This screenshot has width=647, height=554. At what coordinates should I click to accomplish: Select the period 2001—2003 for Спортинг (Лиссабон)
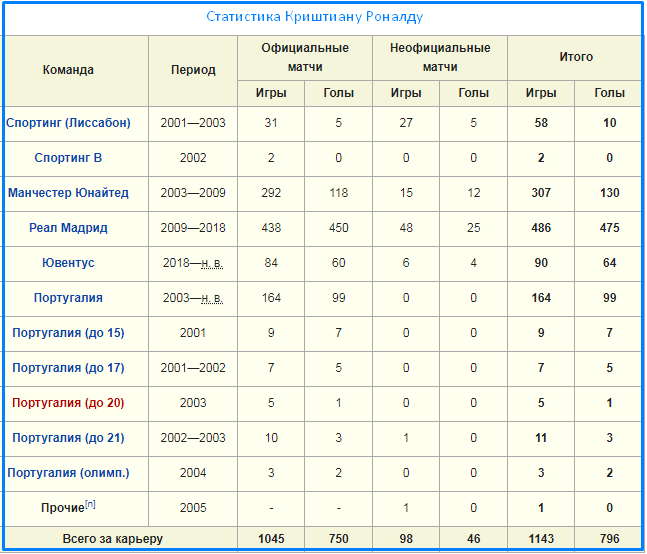193,123
